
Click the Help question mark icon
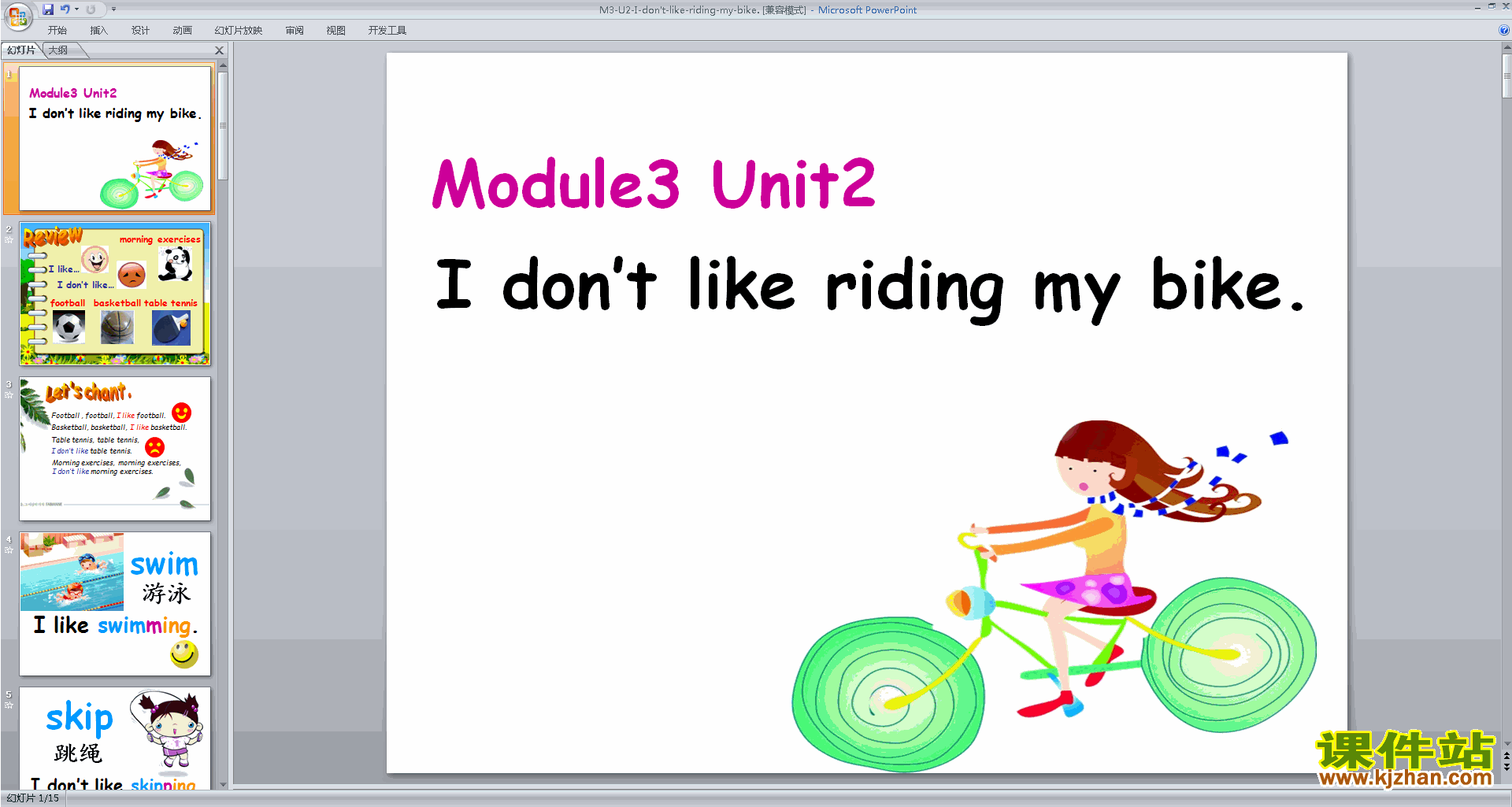tap(1504, 31)
